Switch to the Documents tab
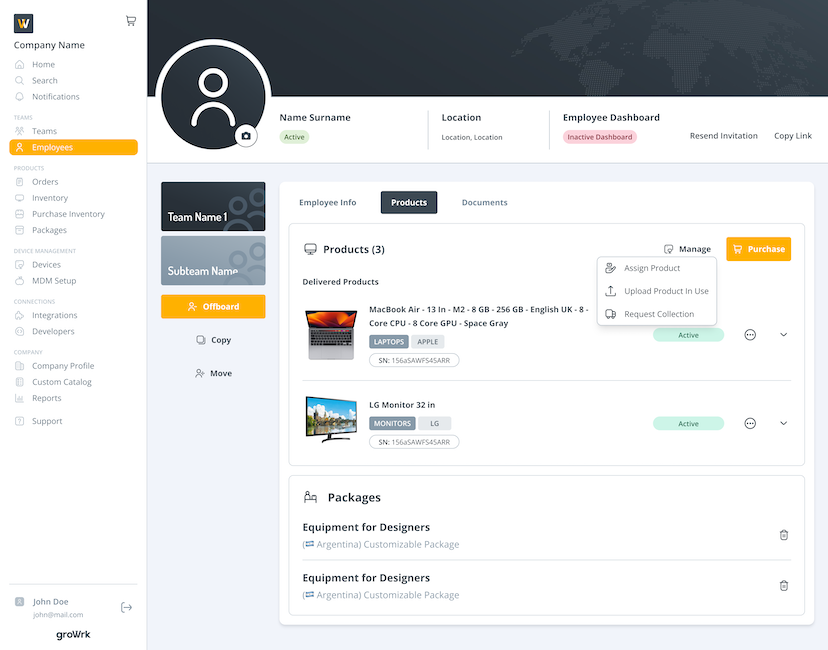Image resolution: width=828 pixels, height=650 pixels. click(x=484, y=202)
